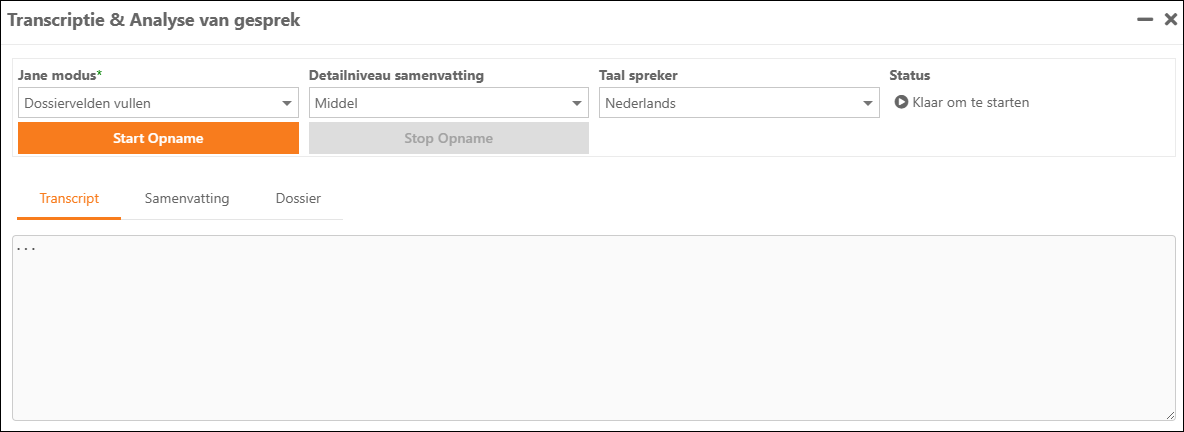Click the 'Detailniveau samenvatting' field label
Image resolution: width=1184 pixels, height=432 pixels.
point(396,75)
